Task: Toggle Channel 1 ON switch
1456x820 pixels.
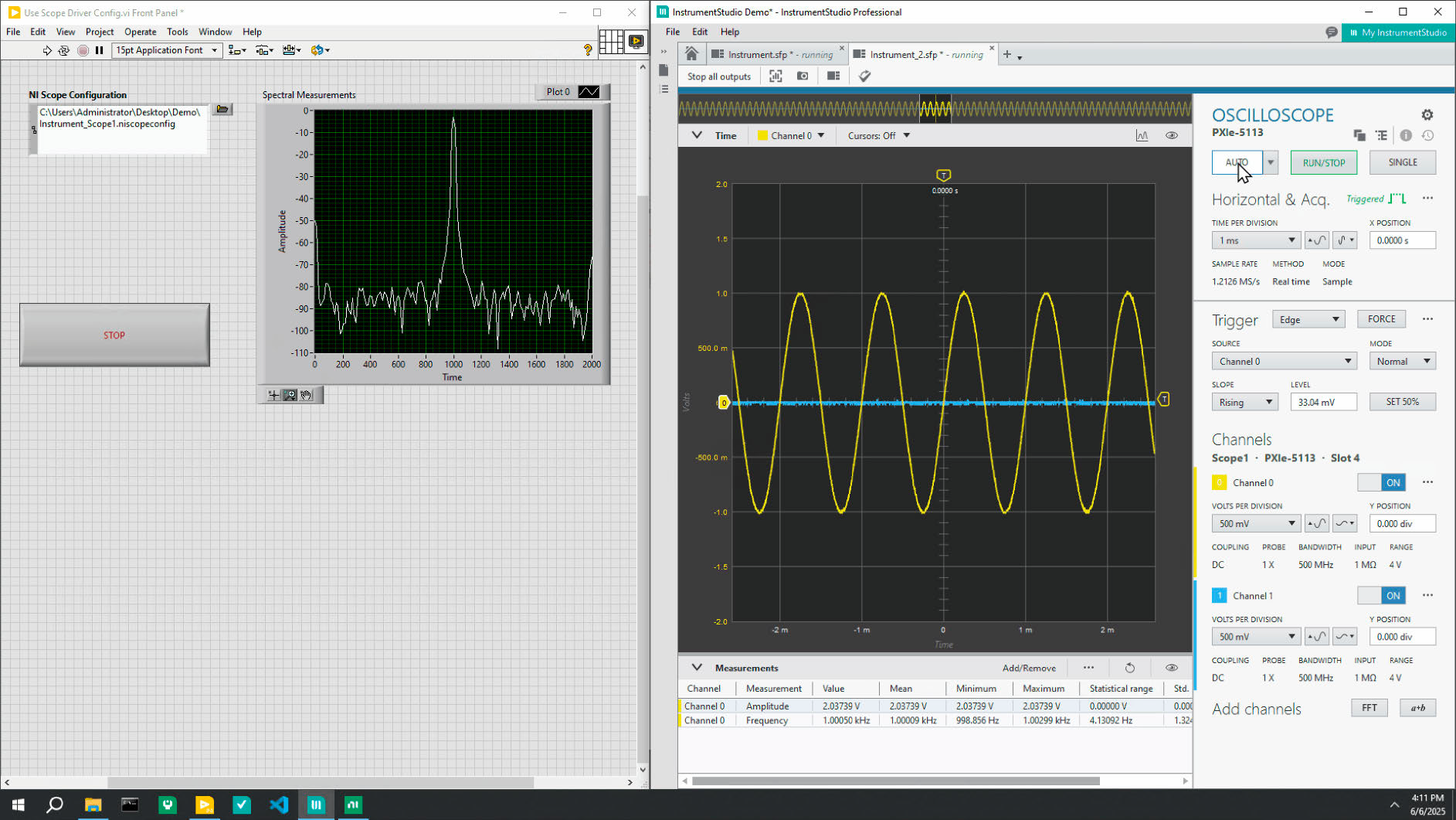Action: (x=1381, y=596)
